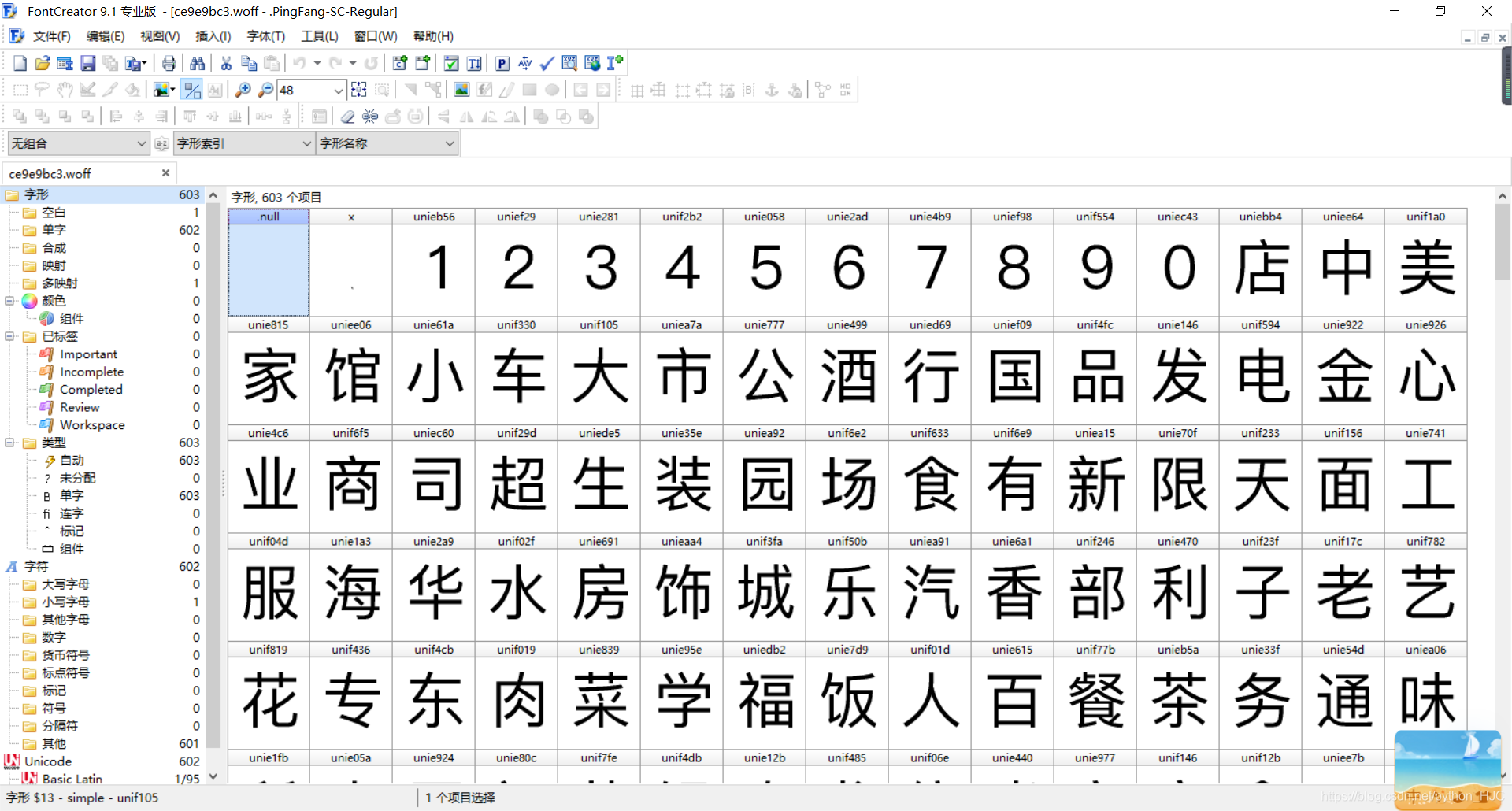Collapse the 已标签 tree node
The image size is (1512, 811).
[x=9, y=336]
